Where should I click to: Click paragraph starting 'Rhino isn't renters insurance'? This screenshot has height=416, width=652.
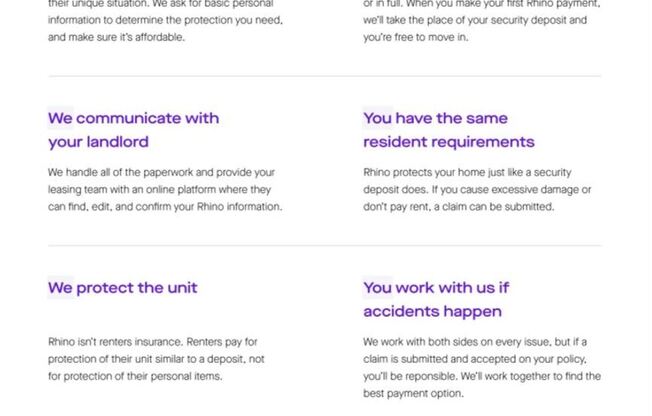[156, 359]
